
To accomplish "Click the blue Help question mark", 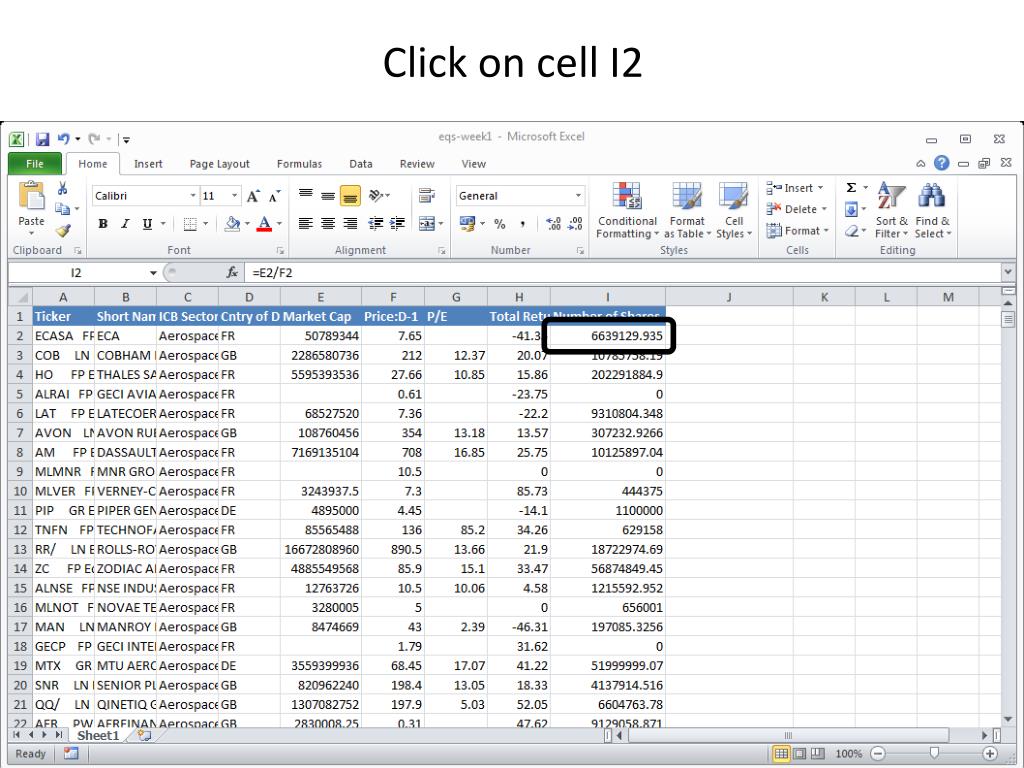I will [941, 163].
